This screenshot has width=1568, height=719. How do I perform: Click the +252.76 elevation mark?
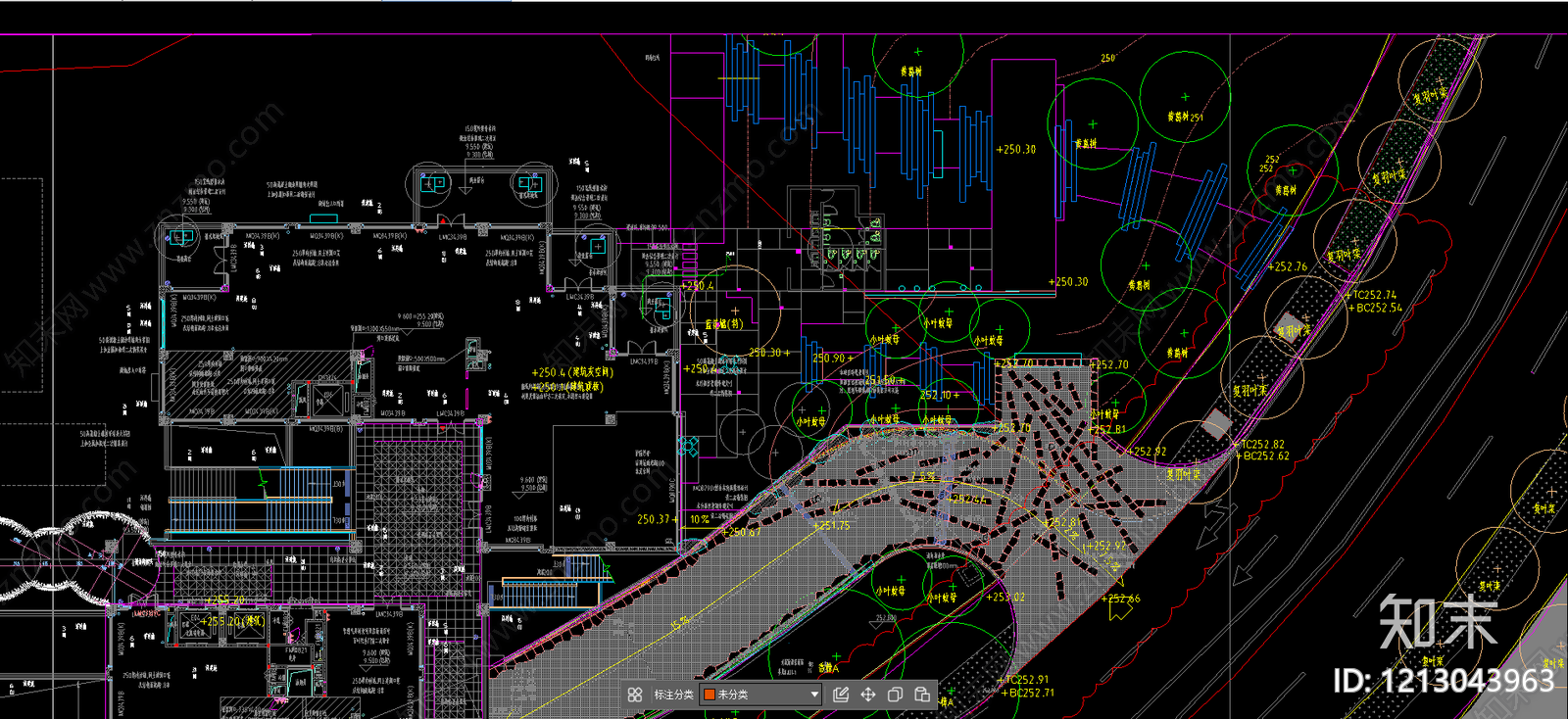[x=1288, y=266]
